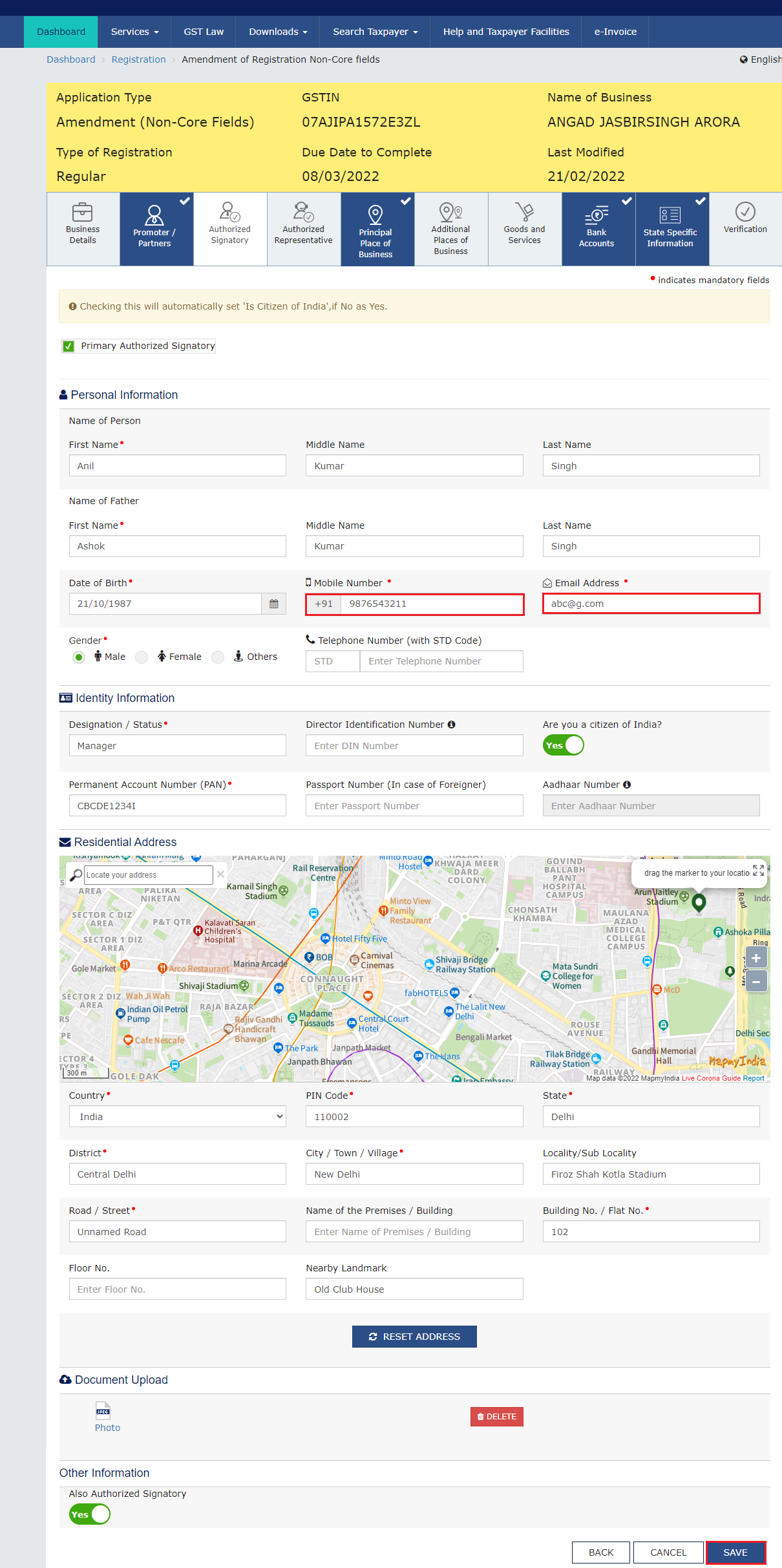Click the RESET ADDRESS button
This screenshot has width=782, height=1568.
coord(414,1337)
